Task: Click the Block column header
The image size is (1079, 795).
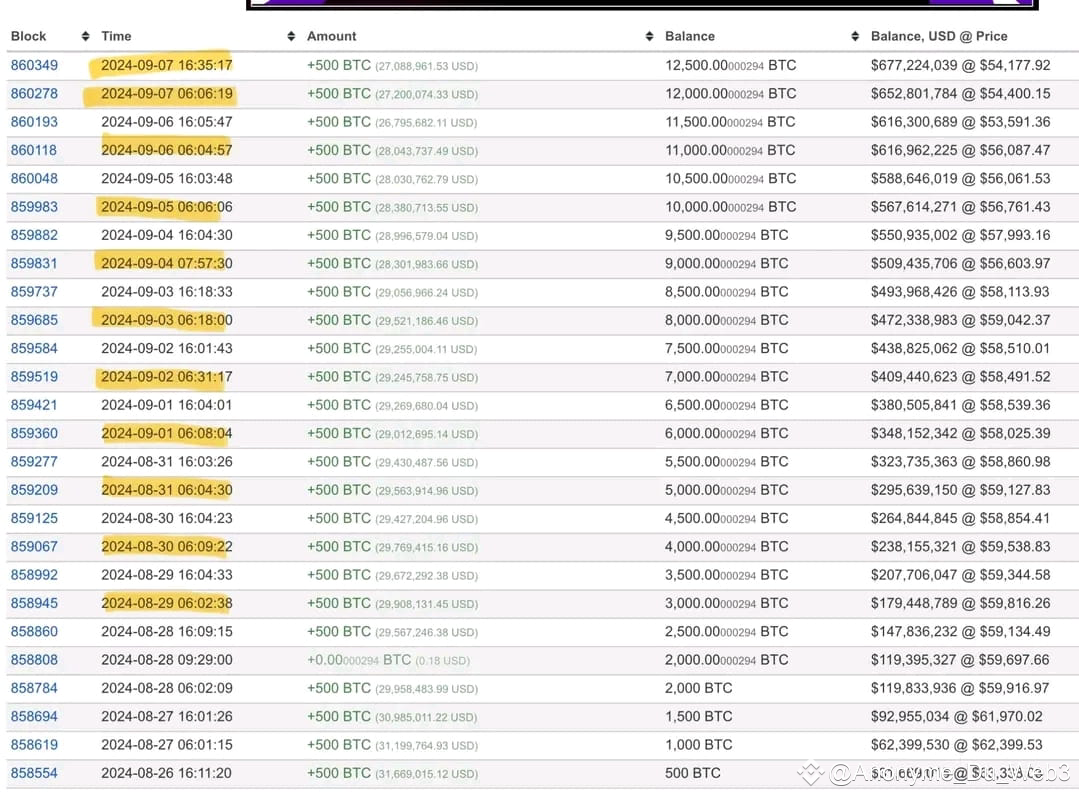Action: 28,36
